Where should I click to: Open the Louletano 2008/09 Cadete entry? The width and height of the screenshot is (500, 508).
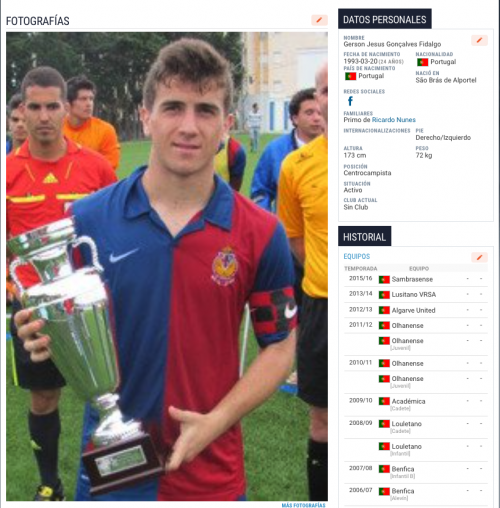[x=406, y=424]
